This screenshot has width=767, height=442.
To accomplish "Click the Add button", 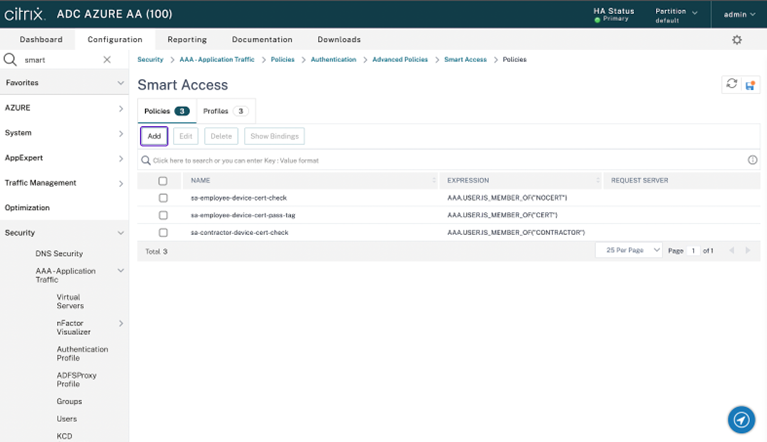I will pos(154,136).
